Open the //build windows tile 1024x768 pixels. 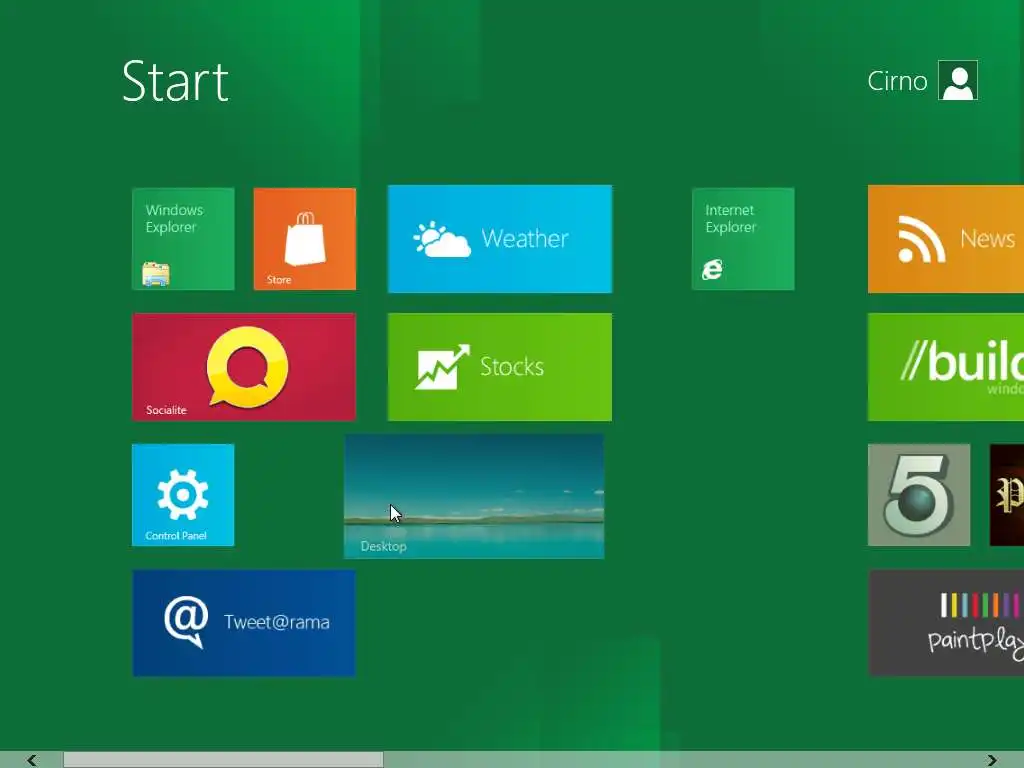(946, 367)
